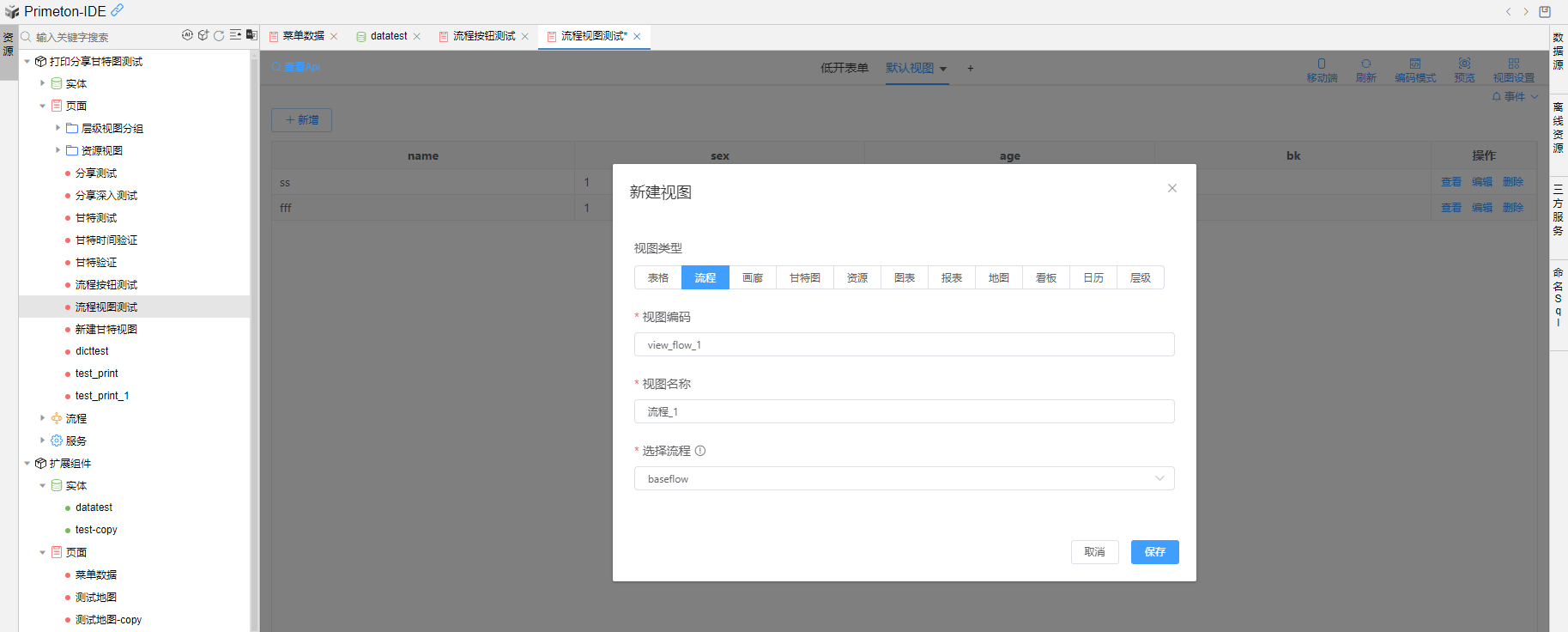
Task: Click the language switch icon beside the search bar
Action: click(x=251, y=35)
